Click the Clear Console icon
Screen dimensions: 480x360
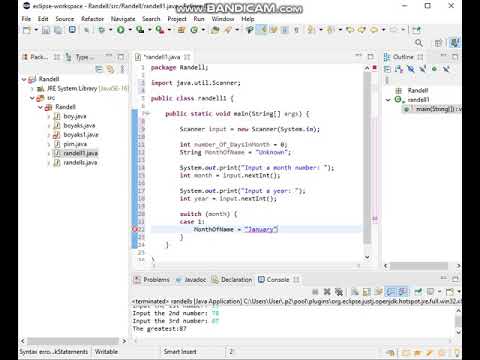[355, 292]
